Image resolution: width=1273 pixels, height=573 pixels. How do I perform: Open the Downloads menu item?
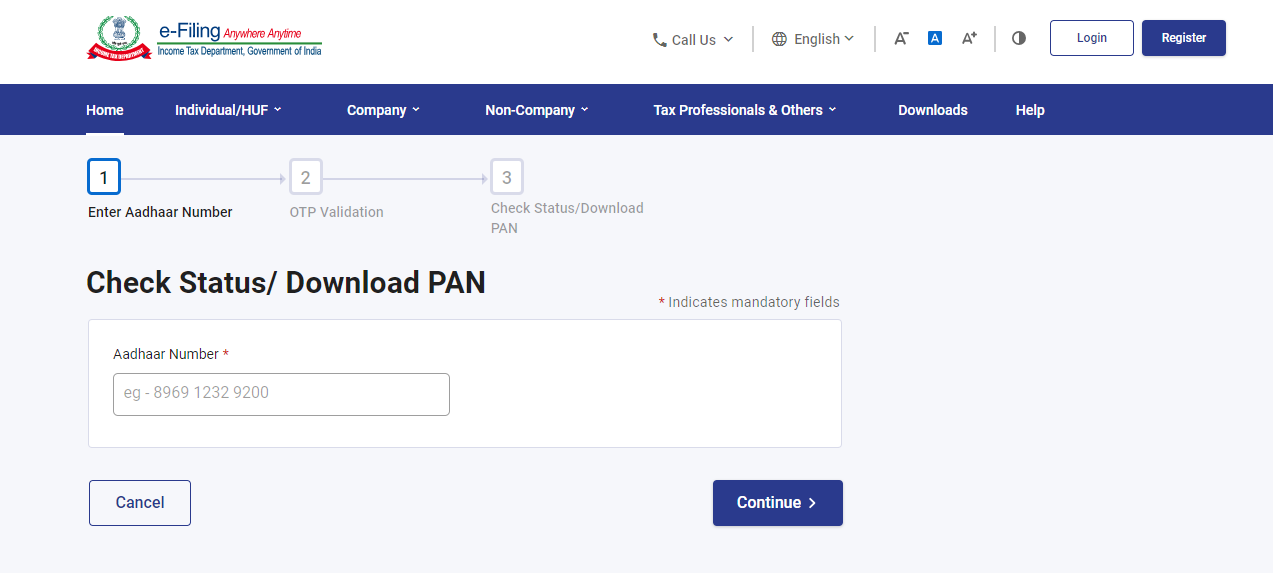pyautogui.click(x=933, y=110)
